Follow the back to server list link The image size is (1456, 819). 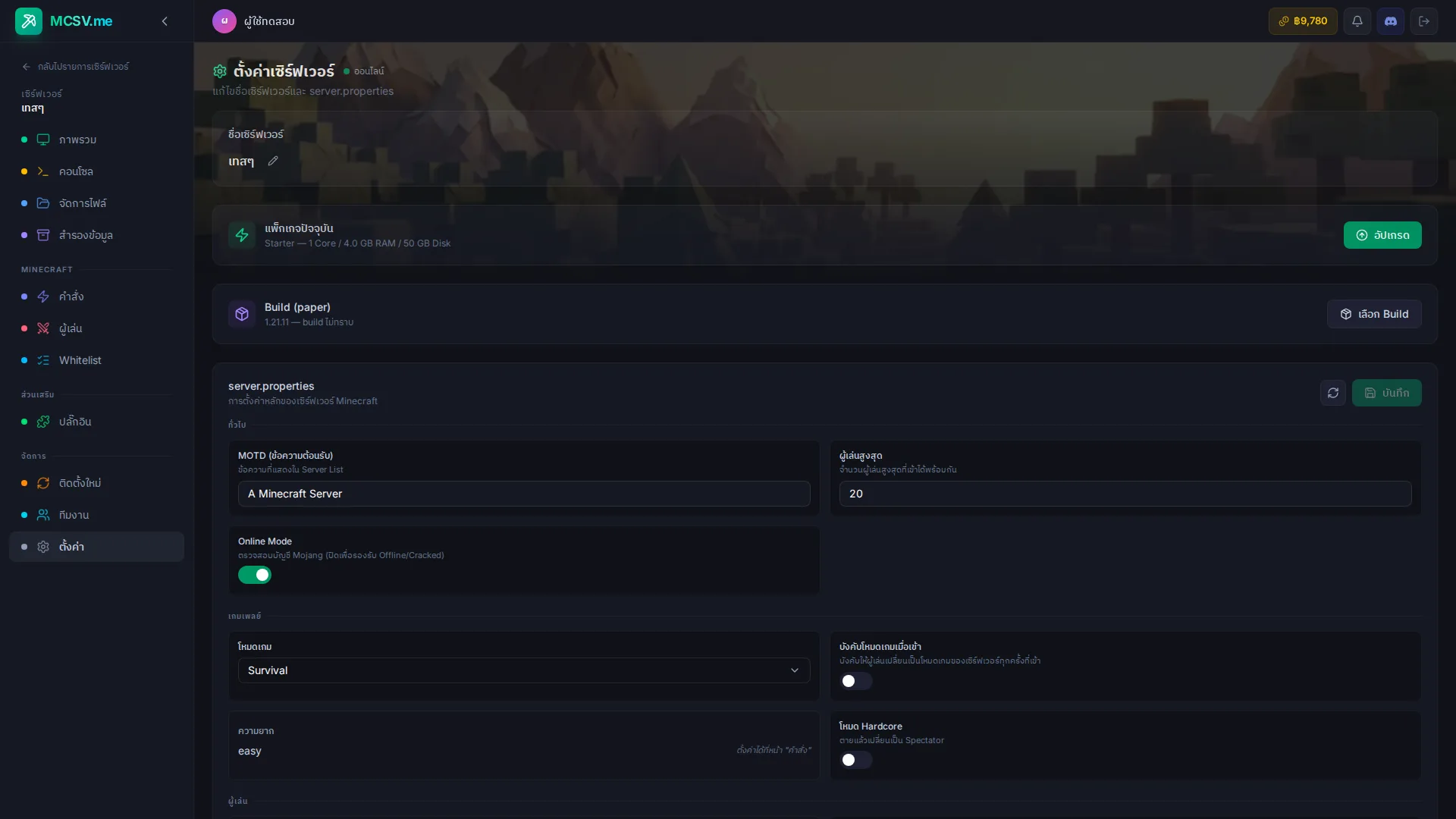76,67
